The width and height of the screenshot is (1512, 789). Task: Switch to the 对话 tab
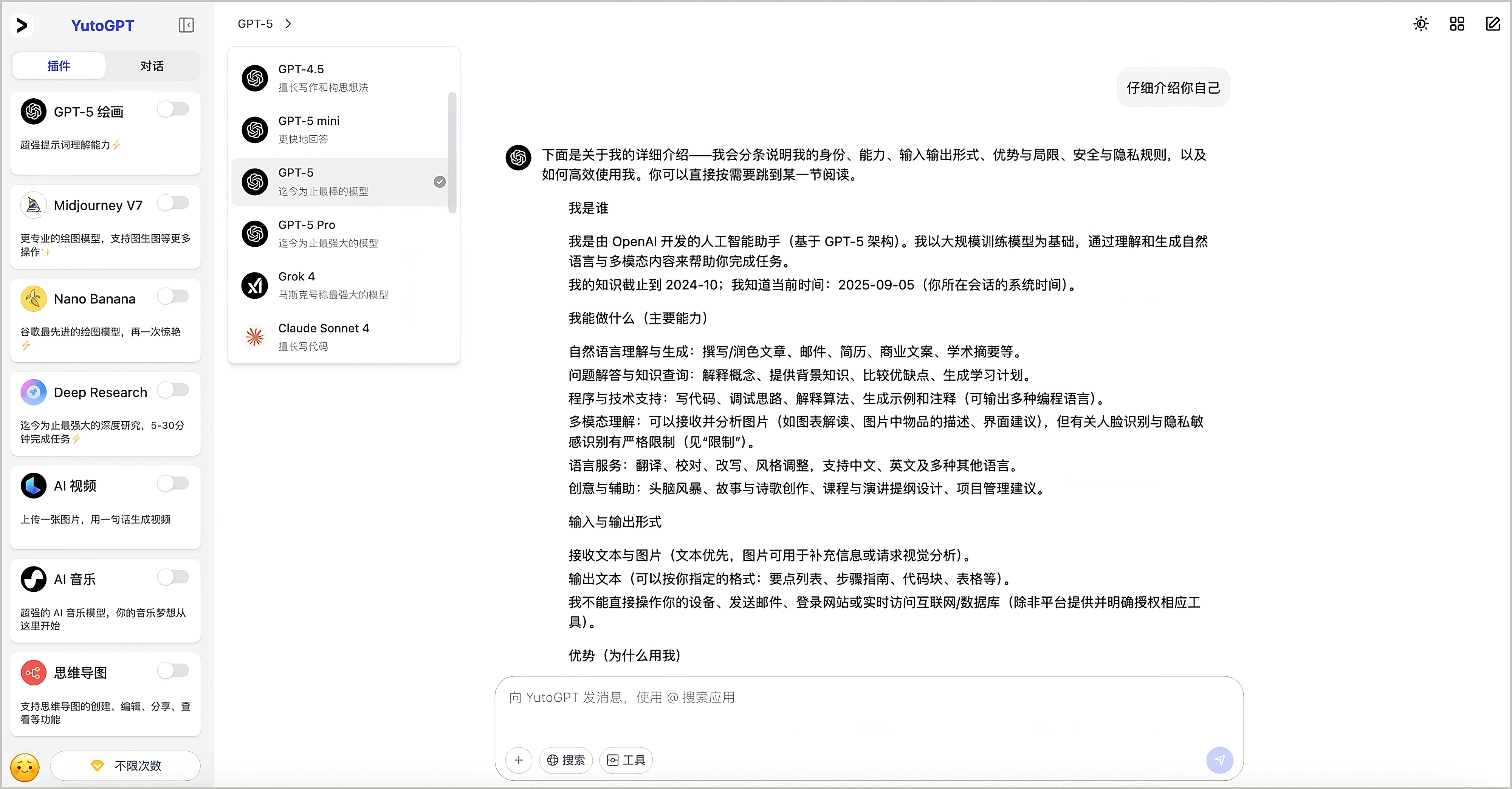tap(152, 66)
